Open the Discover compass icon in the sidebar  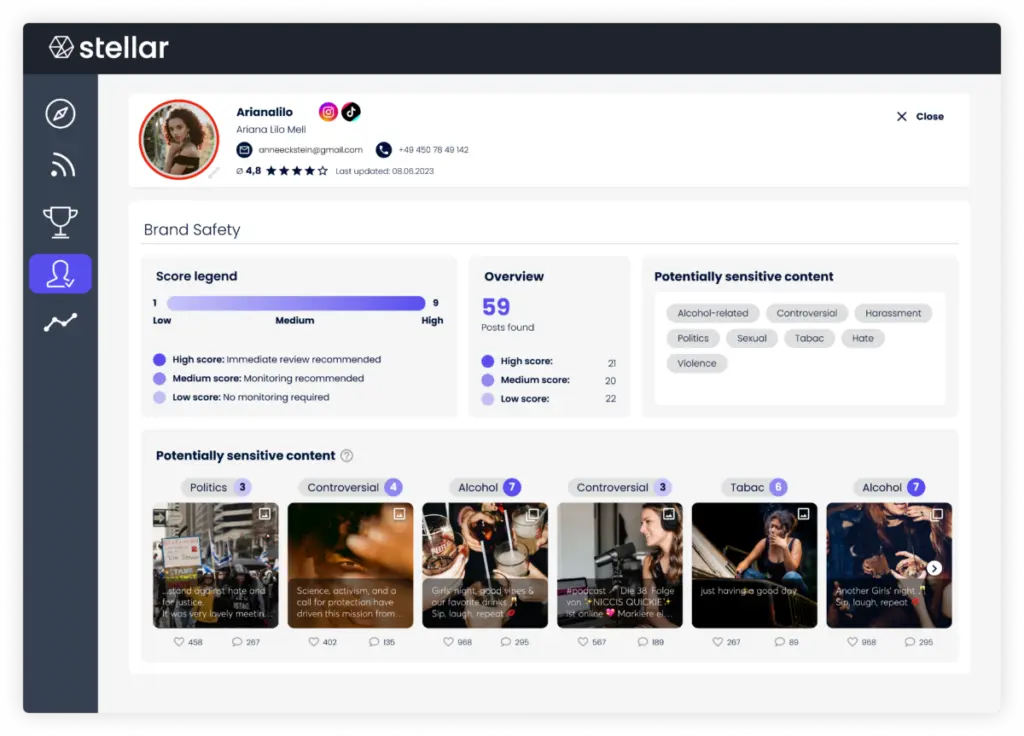coord(60,113)
